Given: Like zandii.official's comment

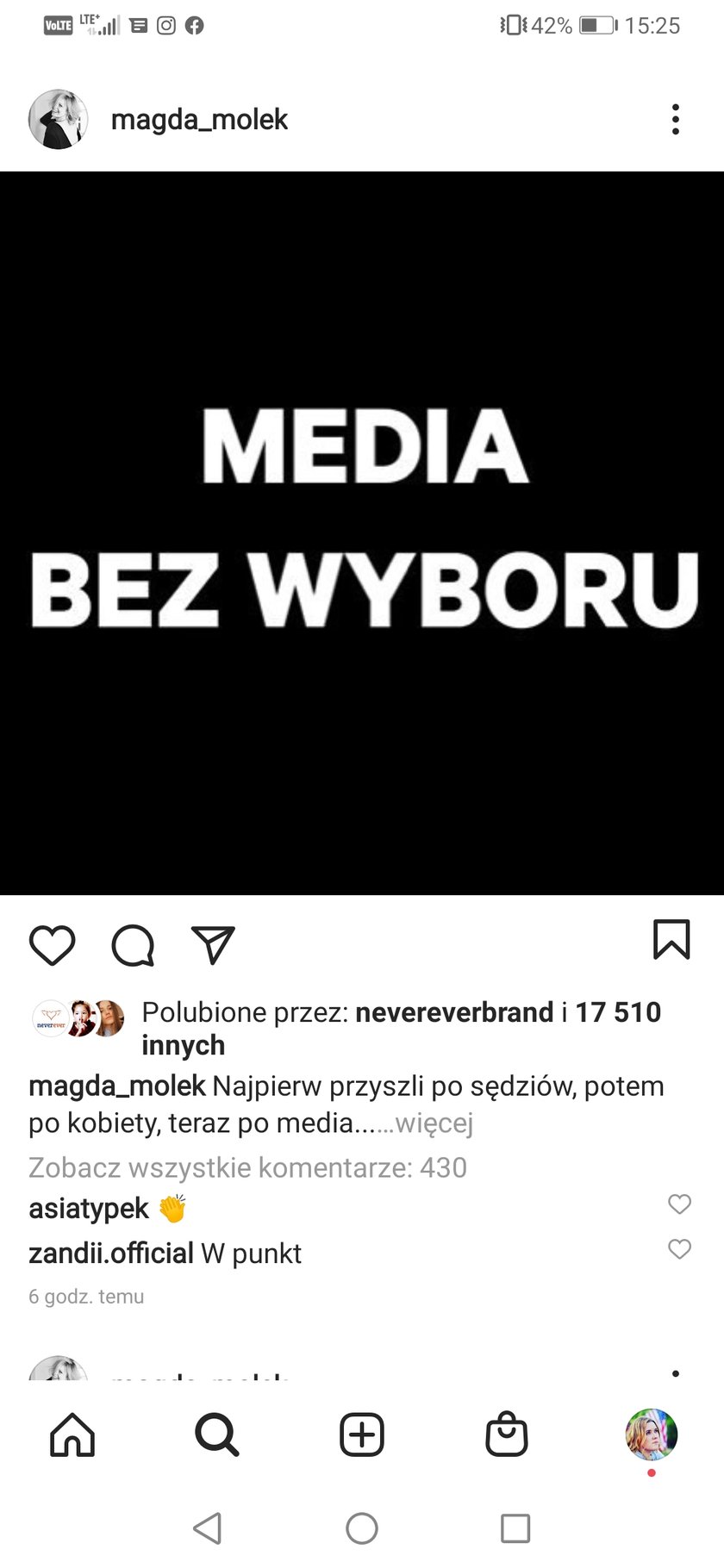Looking at the screenshot, I should pyautogui.click(x=680, y=1248).
